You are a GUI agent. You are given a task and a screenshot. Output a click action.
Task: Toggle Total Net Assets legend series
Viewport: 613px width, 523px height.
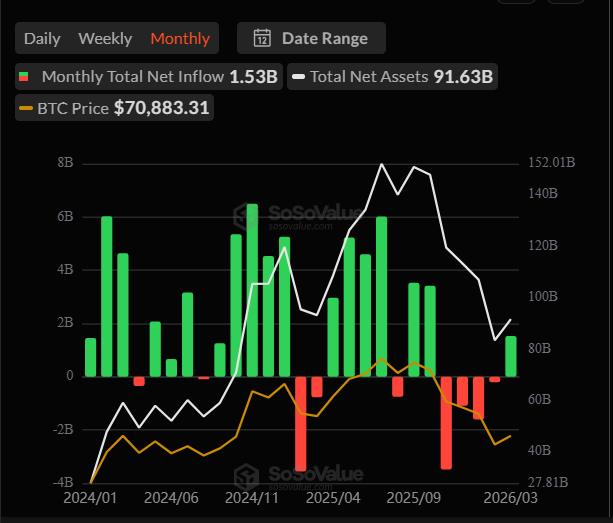coord(392,77)
